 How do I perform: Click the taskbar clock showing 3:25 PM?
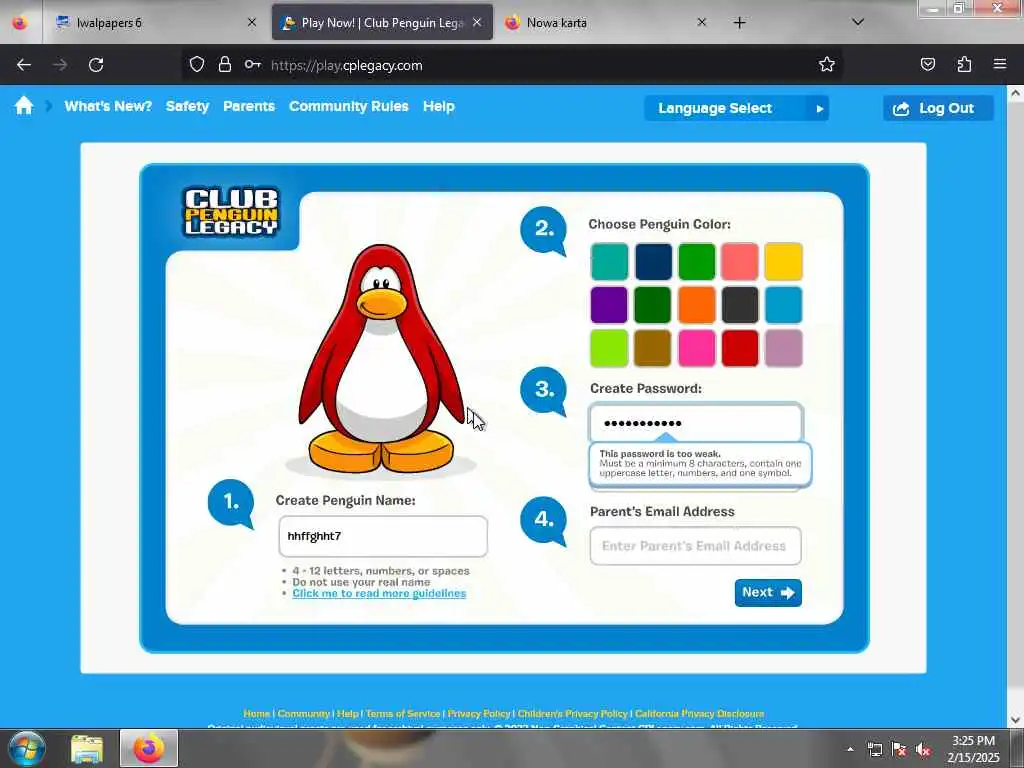(x=973, y=749)
